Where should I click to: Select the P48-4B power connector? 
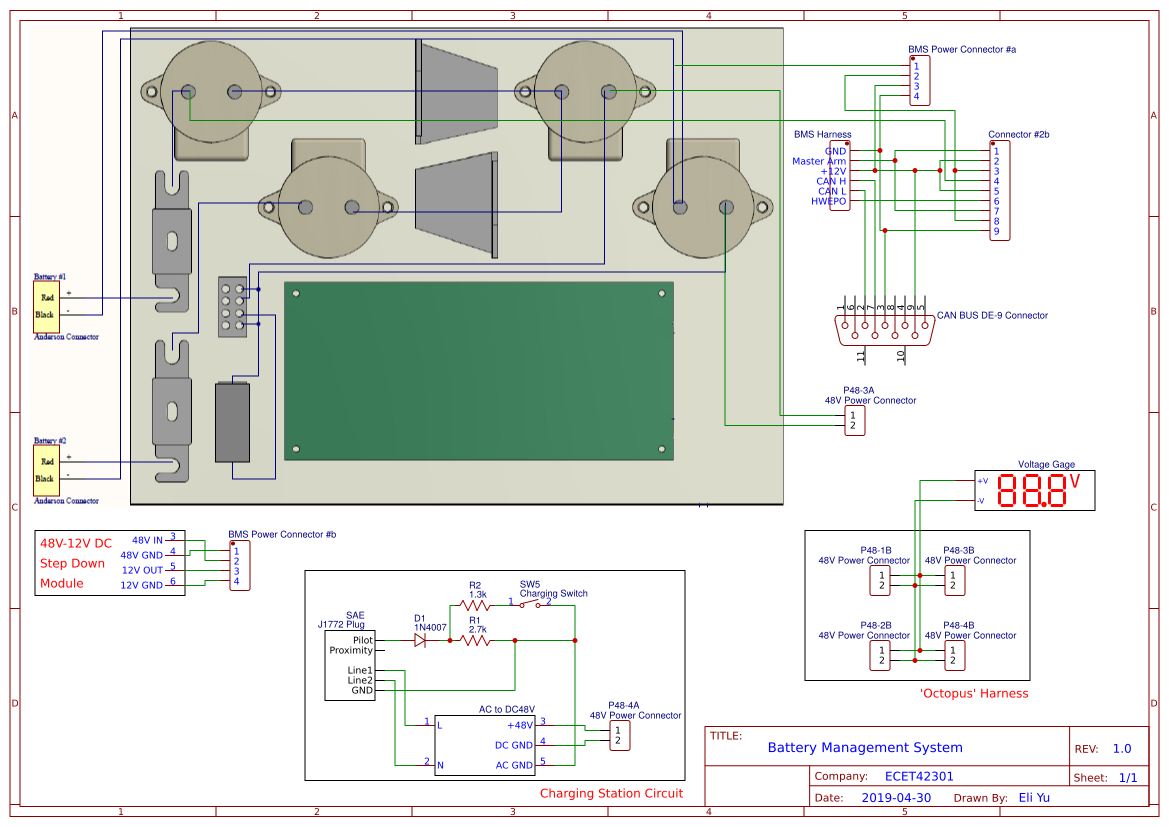click(x=955, y=655)
